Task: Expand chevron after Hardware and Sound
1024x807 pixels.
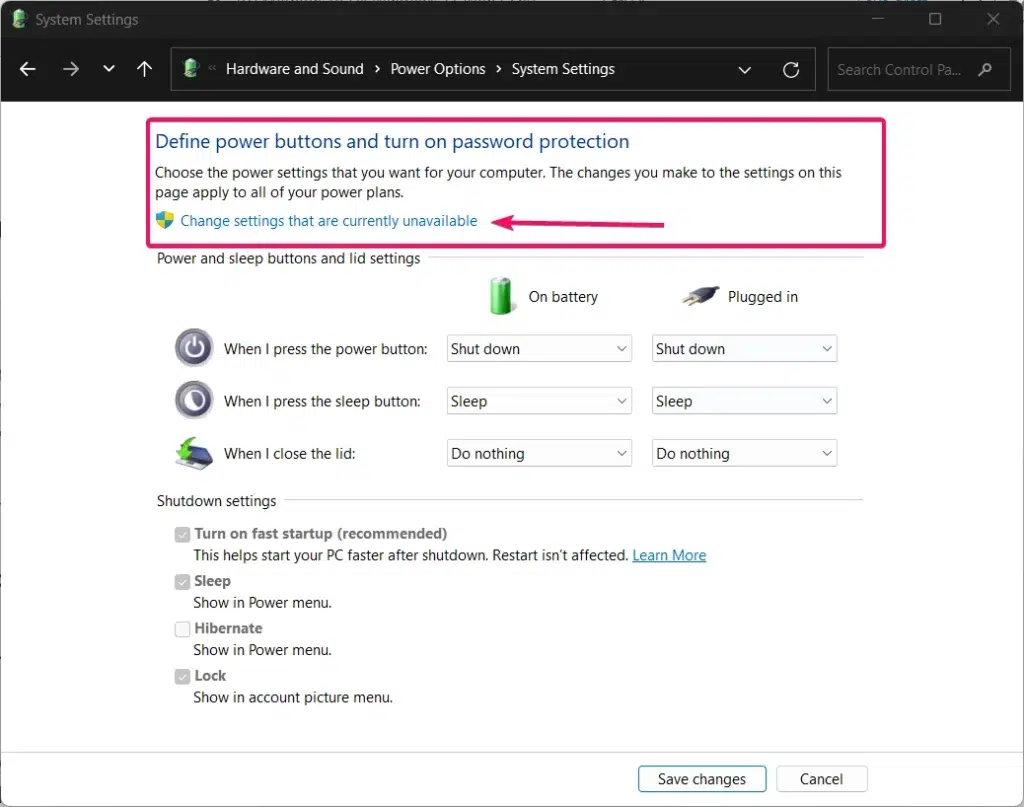Action: [377, 69]
